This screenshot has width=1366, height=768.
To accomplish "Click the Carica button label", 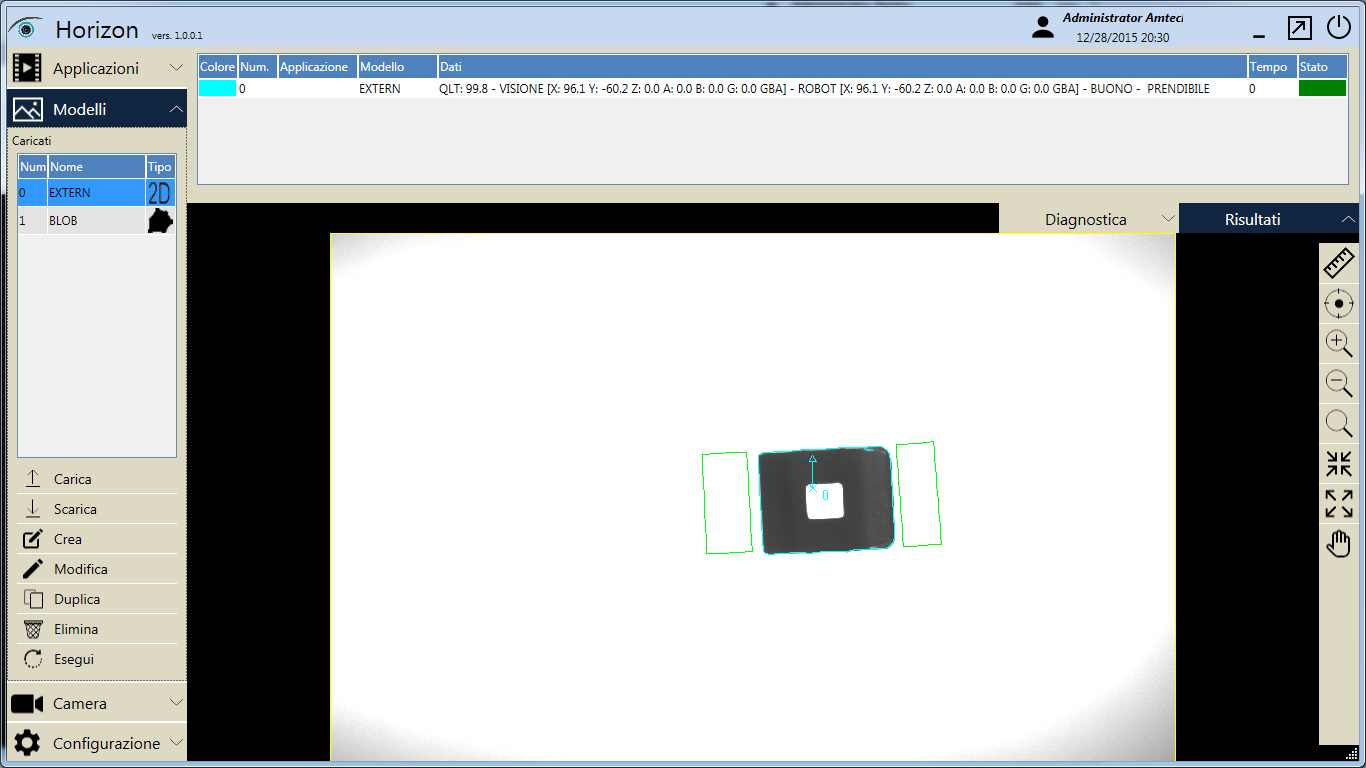I will pos(73,479).
